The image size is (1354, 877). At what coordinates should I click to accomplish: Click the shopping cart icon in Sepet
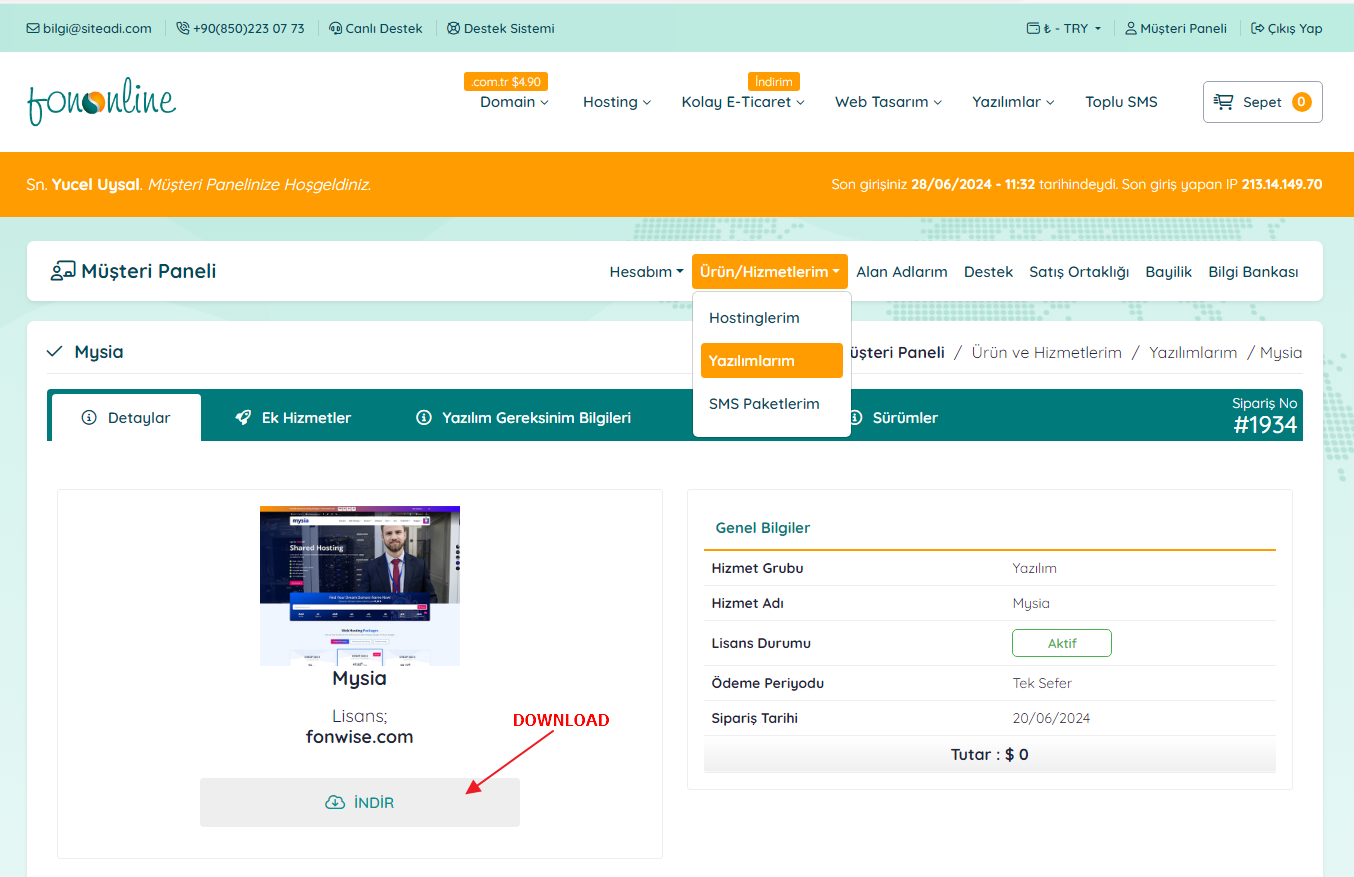click(x=1223, y=101)
